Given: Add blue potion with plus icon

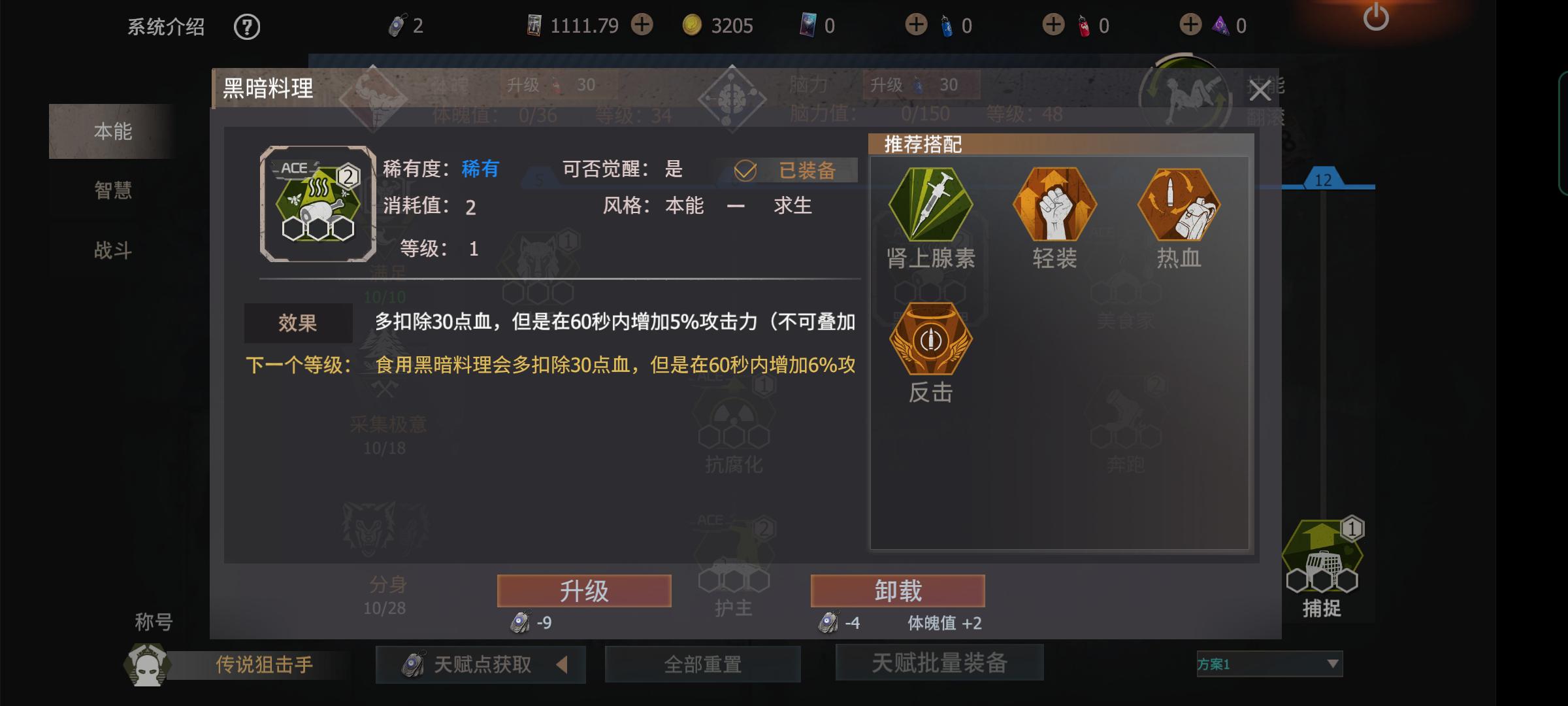Looking at the screenshot, I should 916,25.
